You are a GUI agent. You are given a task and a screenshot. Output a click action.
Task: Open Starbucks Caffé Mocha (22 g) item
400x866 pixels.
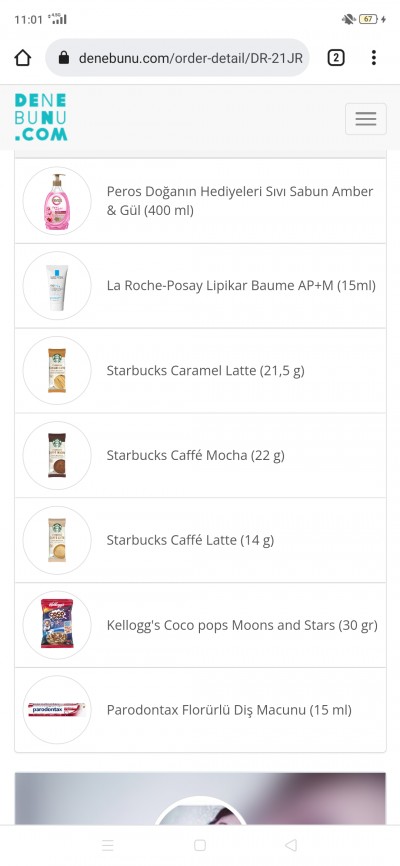click(x=200, y=456)
